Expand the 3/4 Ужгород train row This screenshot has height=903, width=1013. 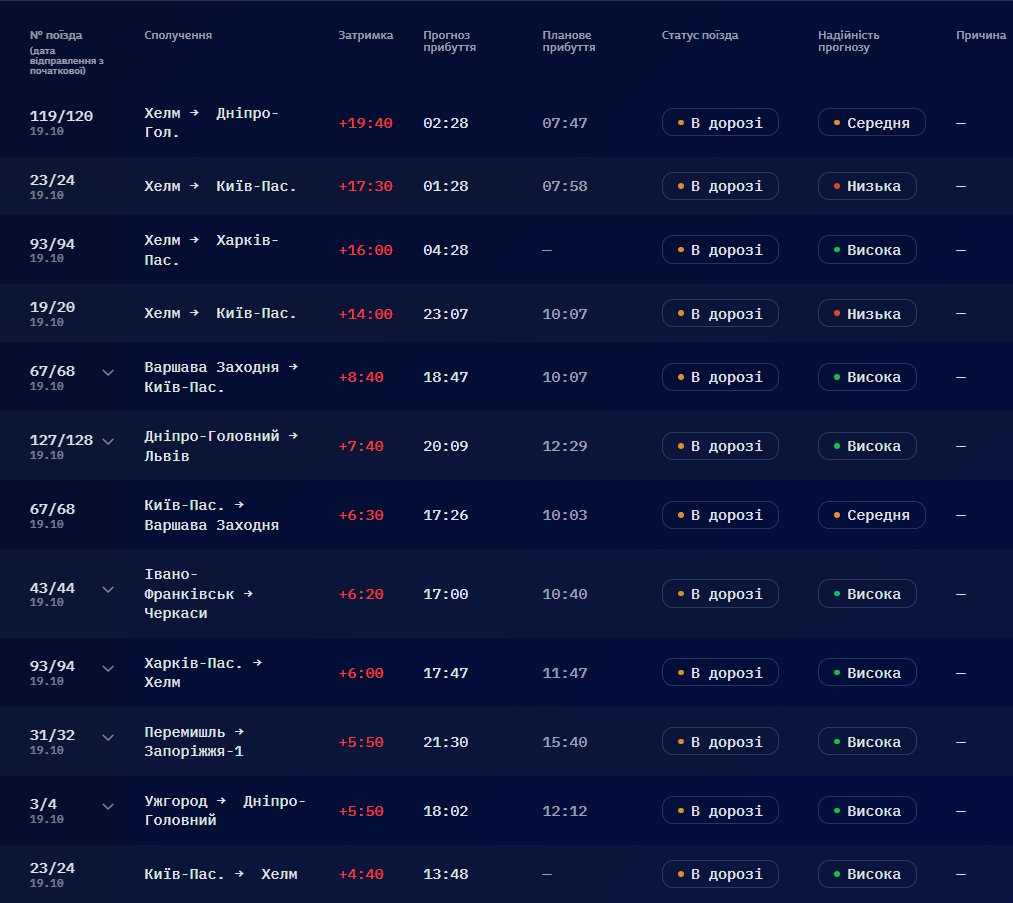coord(108,806)
